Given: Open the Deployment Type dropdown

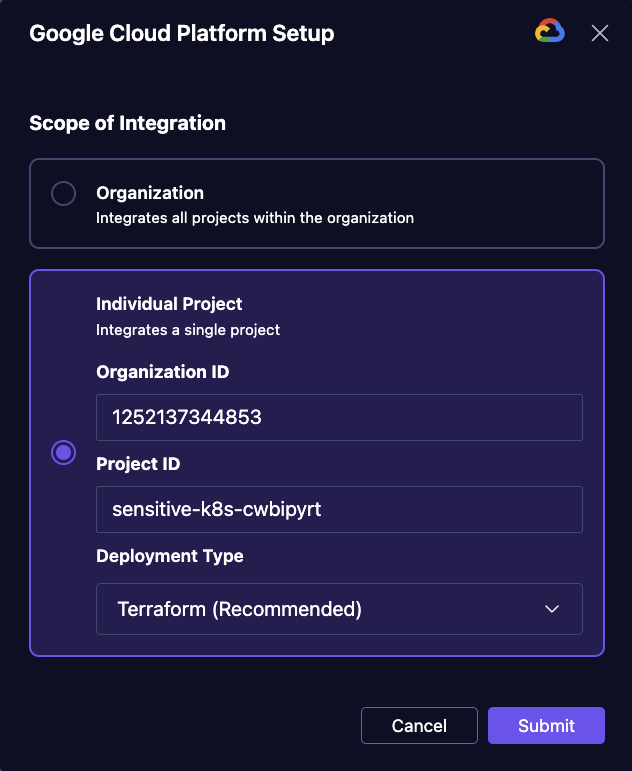Looking at the screenshot, I should 339,609.
